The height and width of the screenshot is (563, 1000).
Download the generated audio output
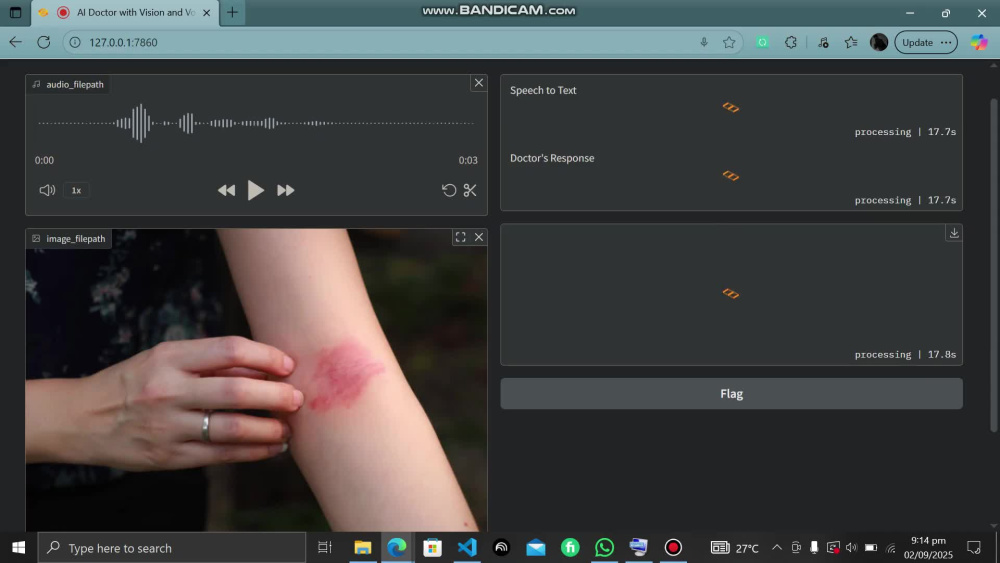click(x=954, y=233)
